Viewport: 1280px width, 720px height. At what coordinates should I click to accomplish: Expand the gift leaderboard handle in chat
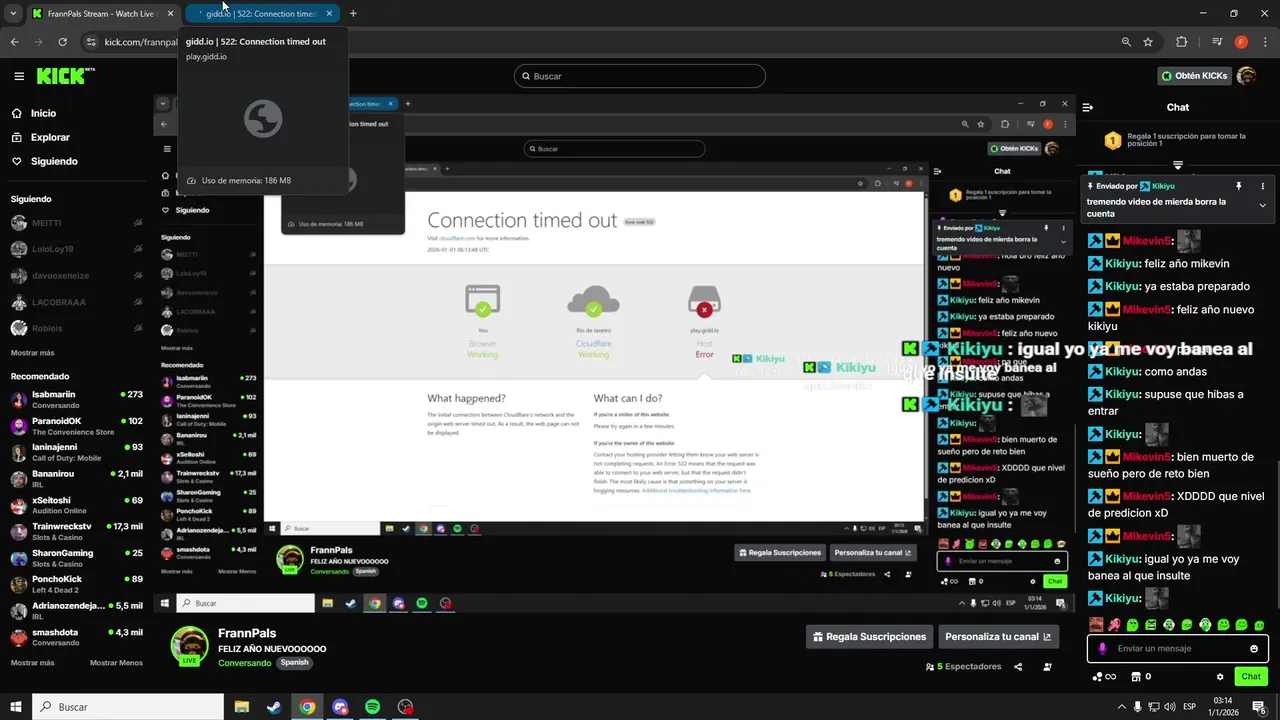click(1178, 165)
